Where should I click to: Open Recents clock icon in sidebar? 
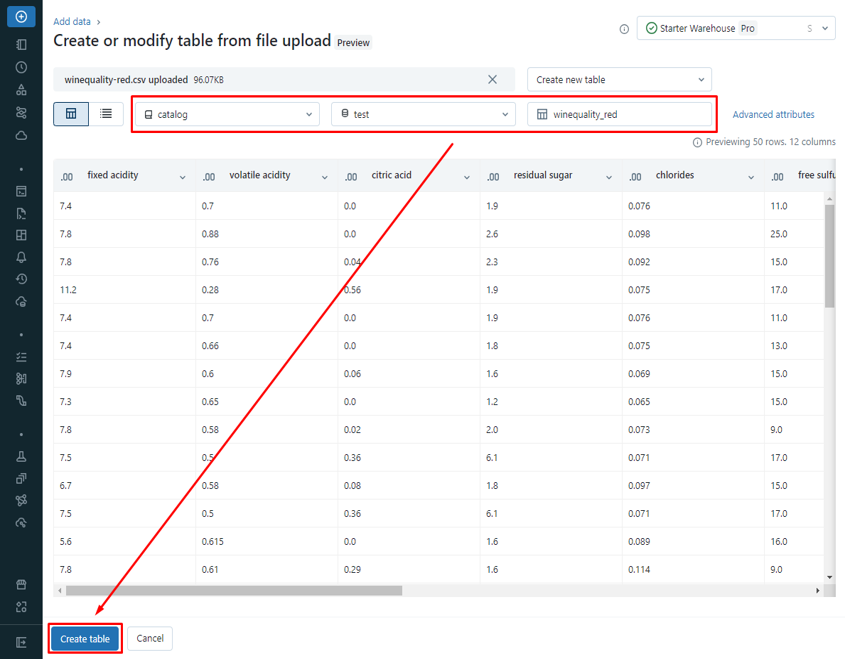21,67
